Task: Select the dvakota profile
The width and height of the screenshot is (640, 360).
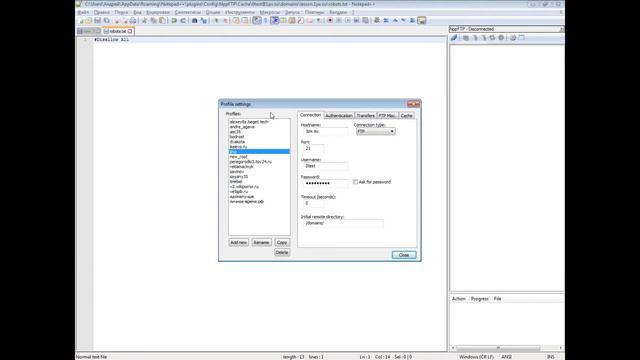Action: [259, 142]
